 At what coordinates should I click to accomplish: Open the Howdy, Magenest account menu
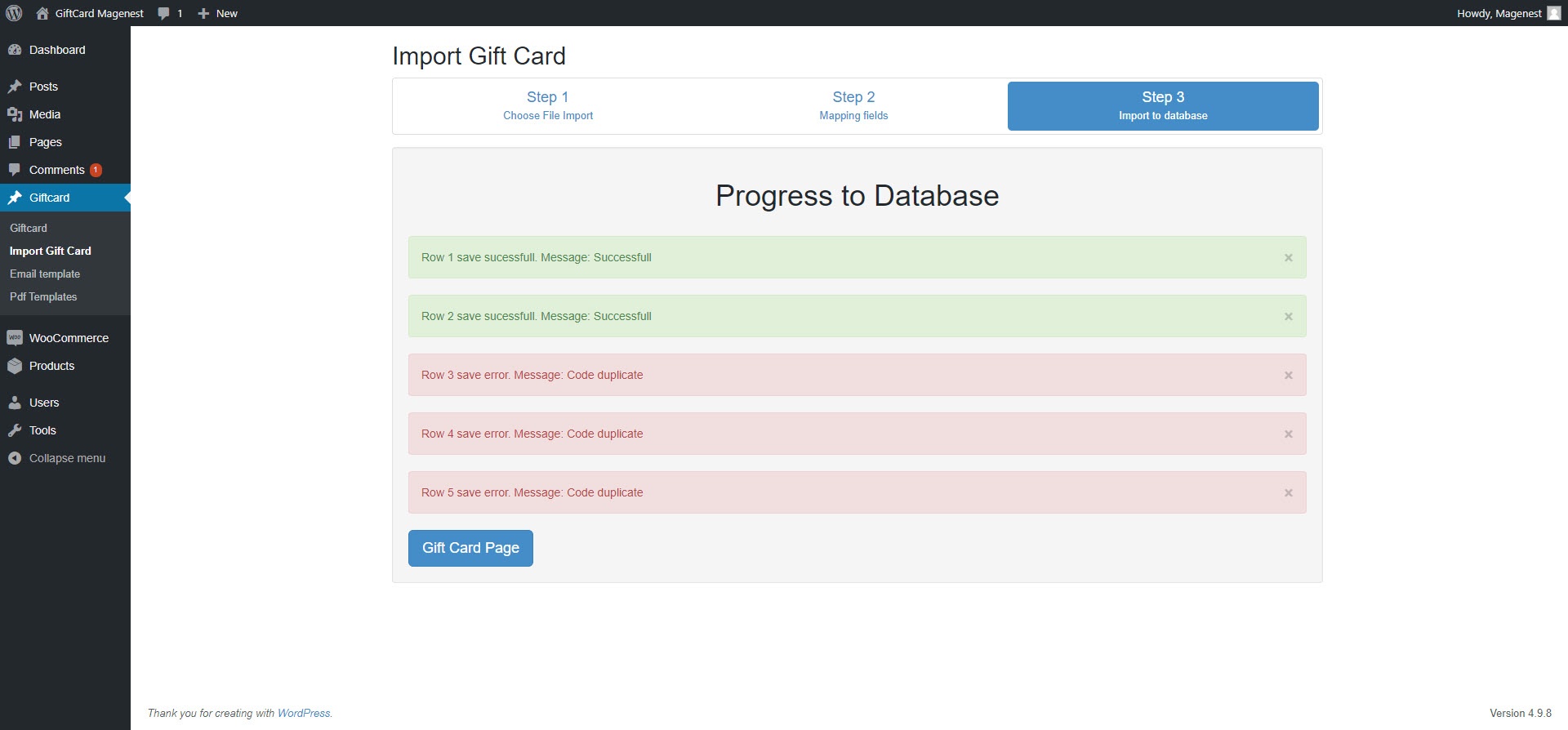click(x=1507, y=13)
